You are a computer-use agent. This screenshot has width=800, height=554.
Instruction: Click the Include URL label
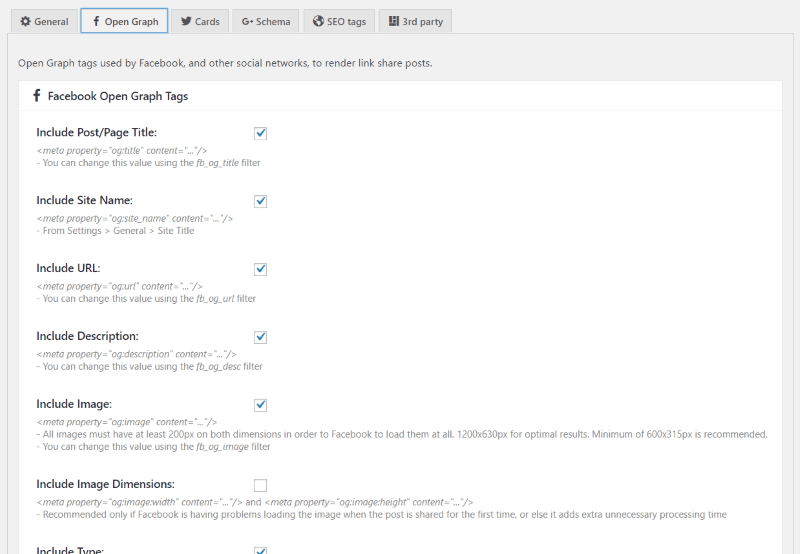click(x=68, y=268)
